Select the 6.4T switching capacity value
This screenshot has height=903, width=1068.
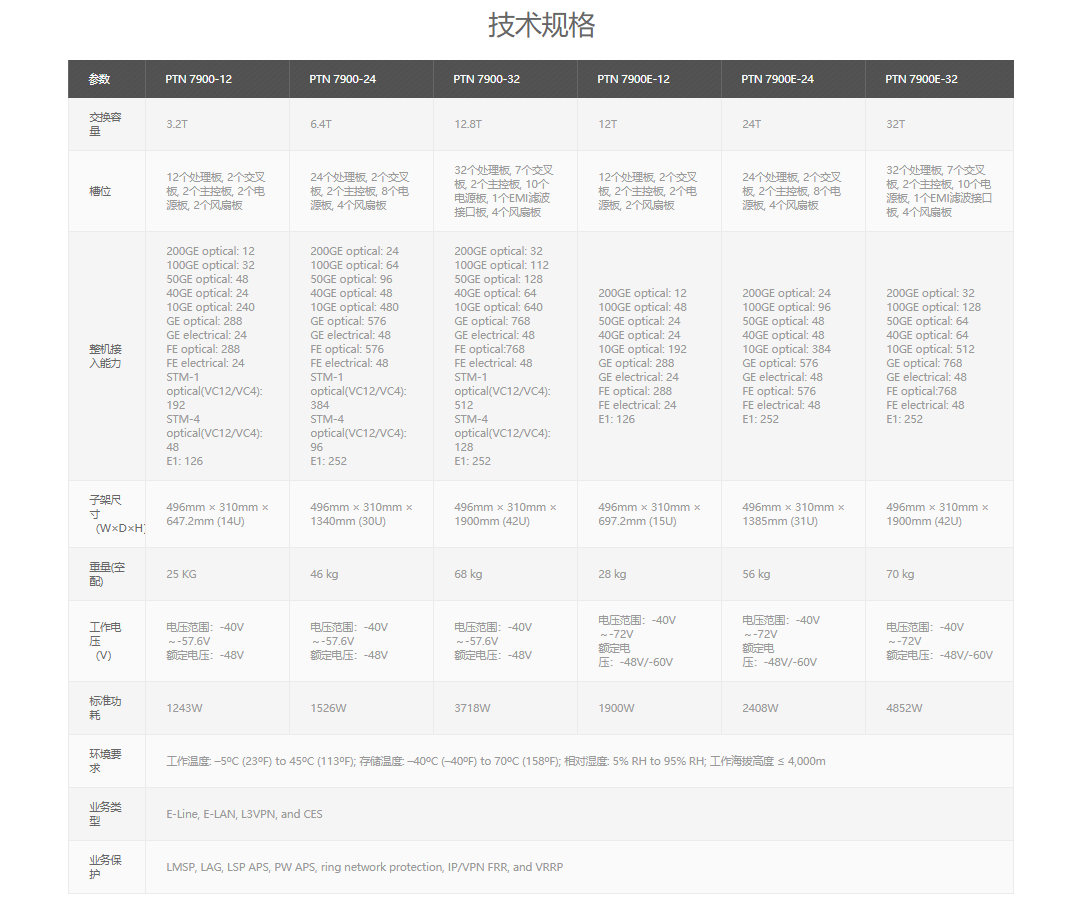coord(321,124)
